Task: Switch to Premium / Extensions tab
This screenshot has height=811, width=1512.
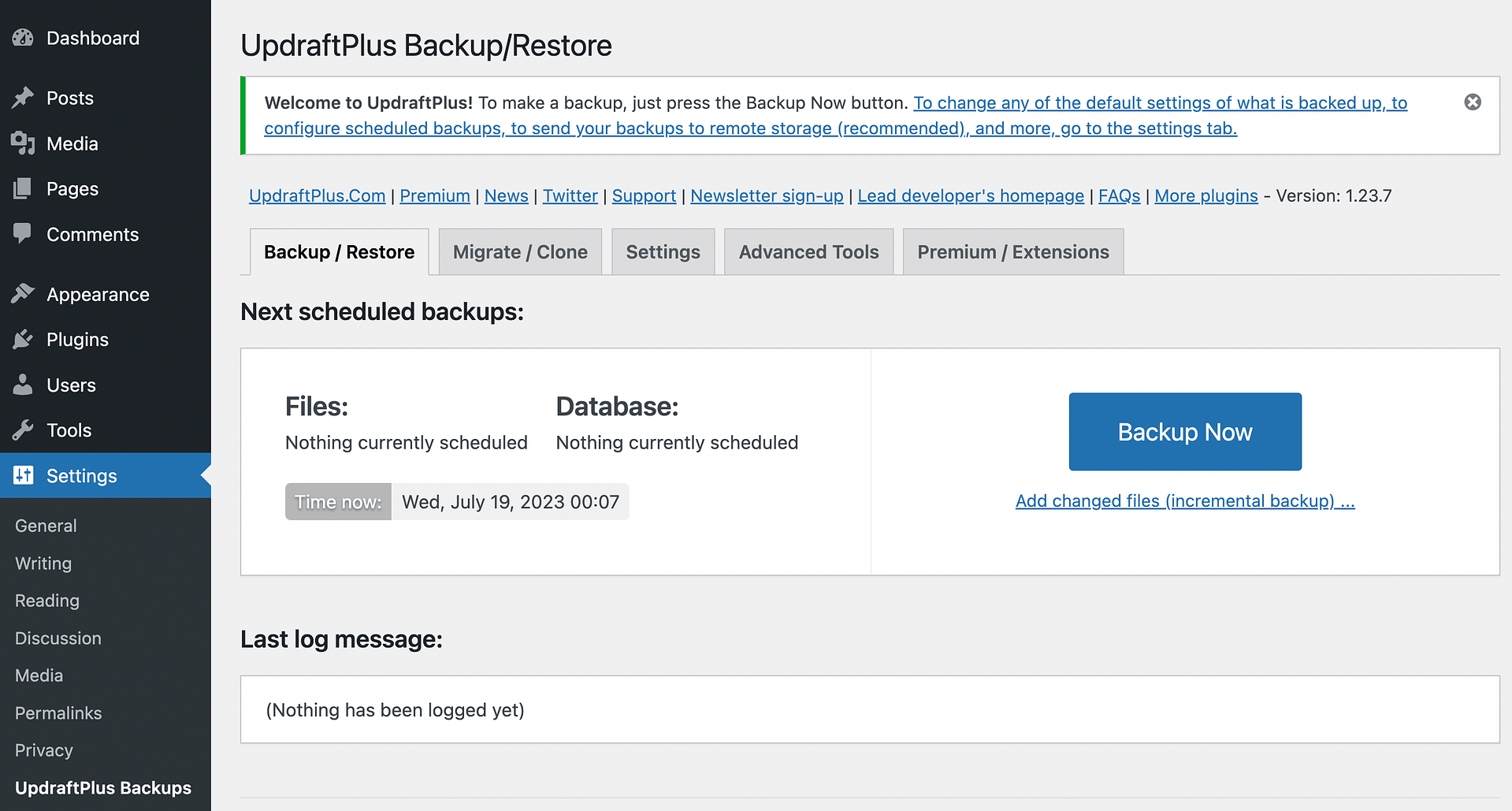Action: 1013,252
